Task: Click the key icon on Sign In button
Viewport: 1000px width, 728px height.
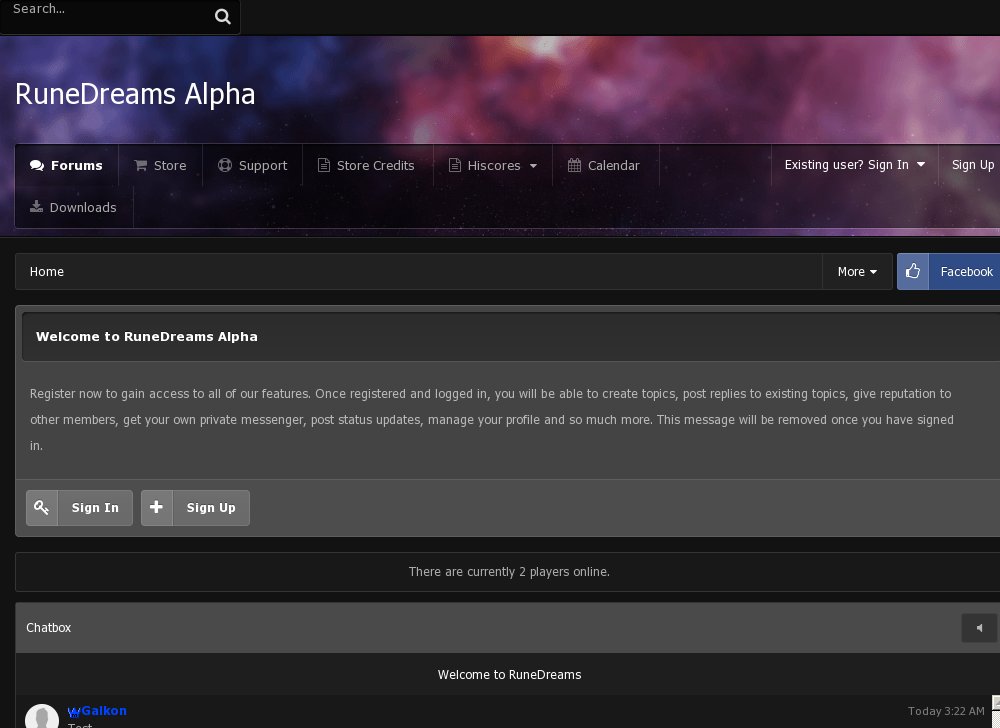Action: click(x=41, y=508)
